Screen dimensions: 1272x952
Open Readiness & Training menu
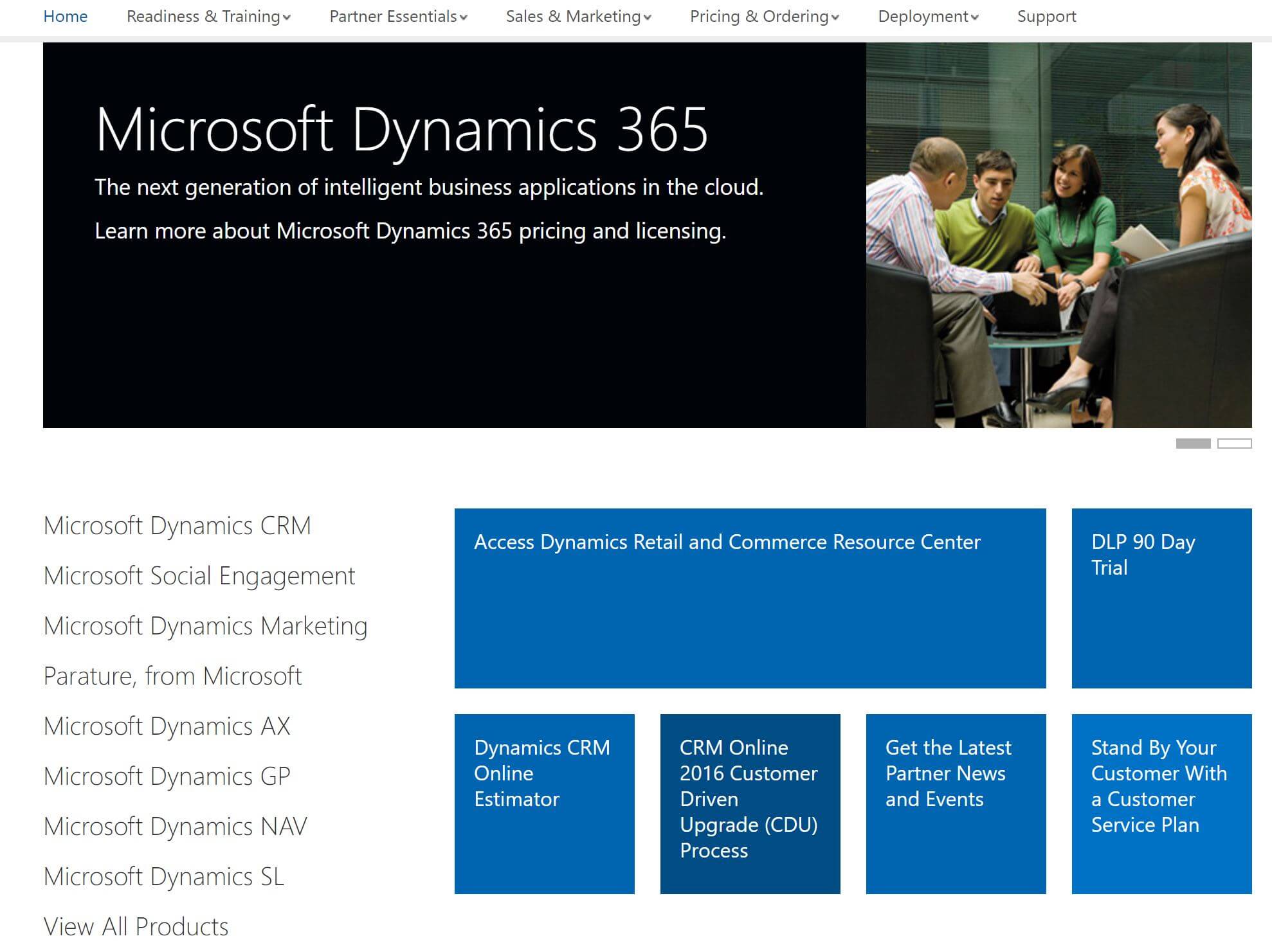tap(208, 17)
